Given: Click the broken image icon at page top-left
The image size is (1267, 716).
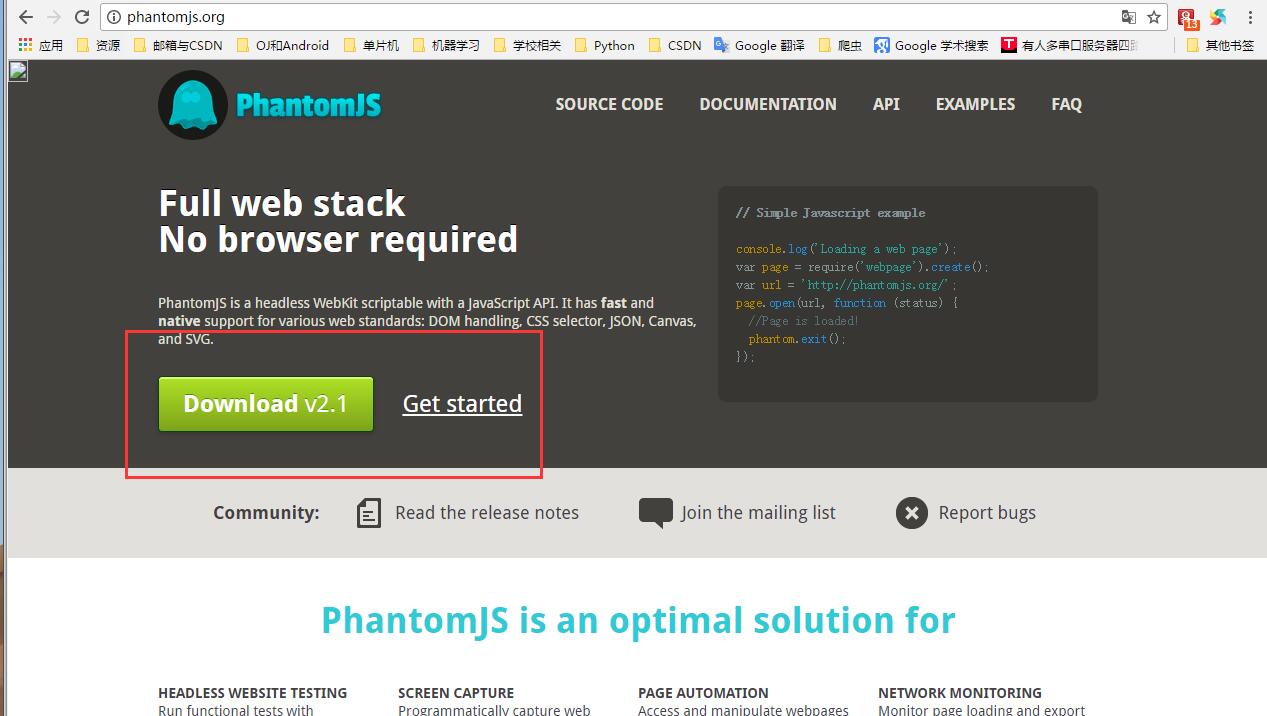Looking at the screenshot, I should [18, 71].
